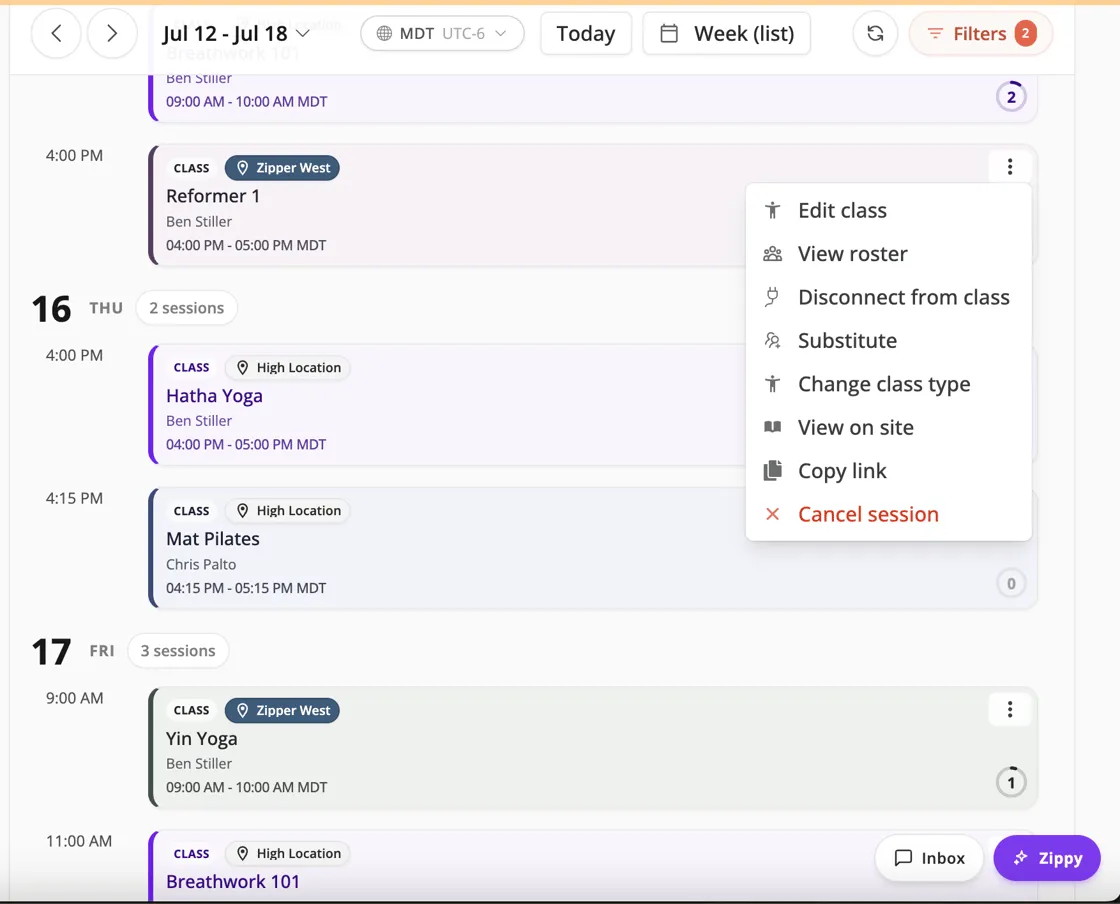The width and height of the screenshot is (1120, 904).
Task: Click the plug icon beside Disconnect from class
Action: (x=772, y=297)
